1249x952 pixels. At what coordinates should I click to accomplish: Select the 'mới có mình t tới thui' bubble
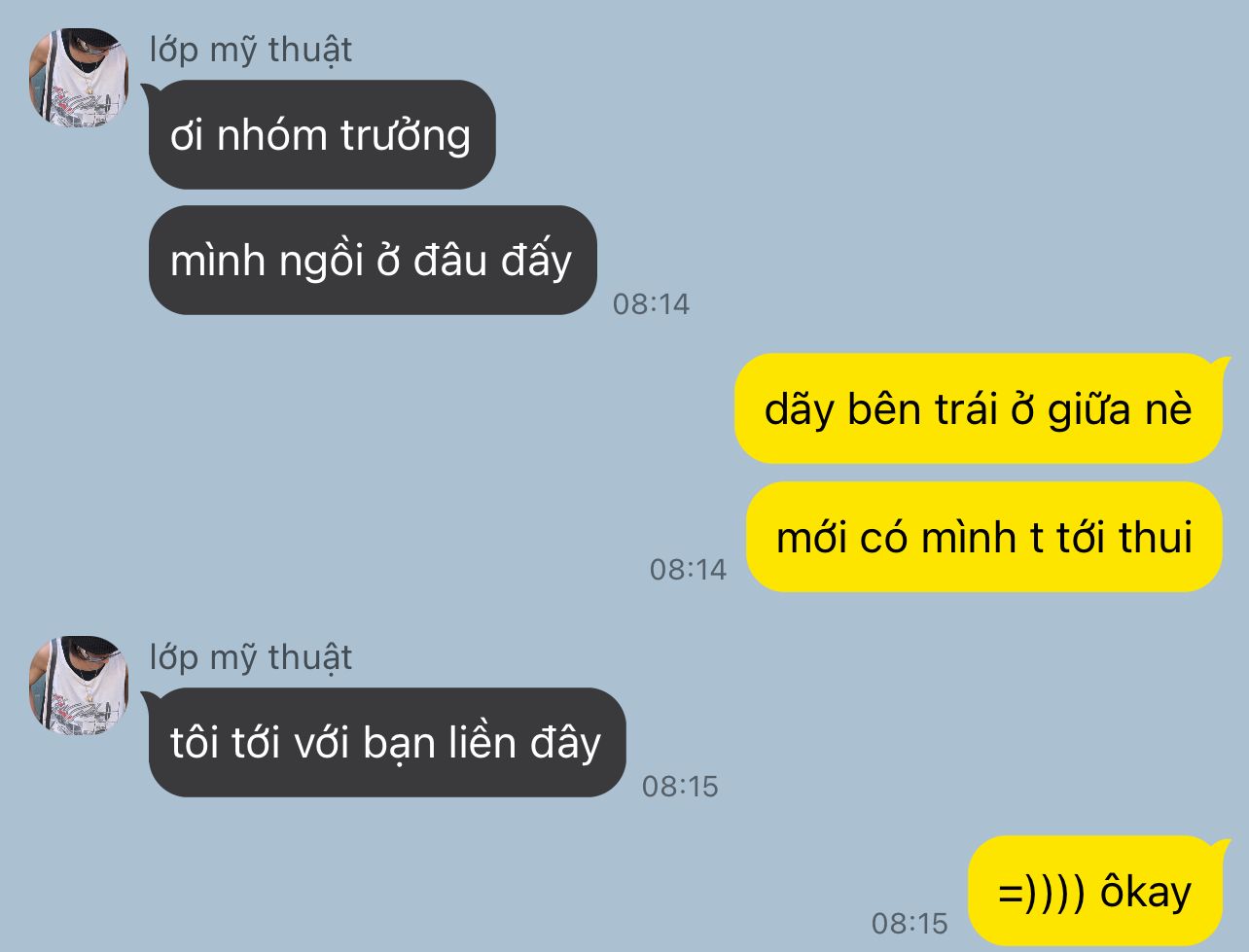click(x=983, y=537)
